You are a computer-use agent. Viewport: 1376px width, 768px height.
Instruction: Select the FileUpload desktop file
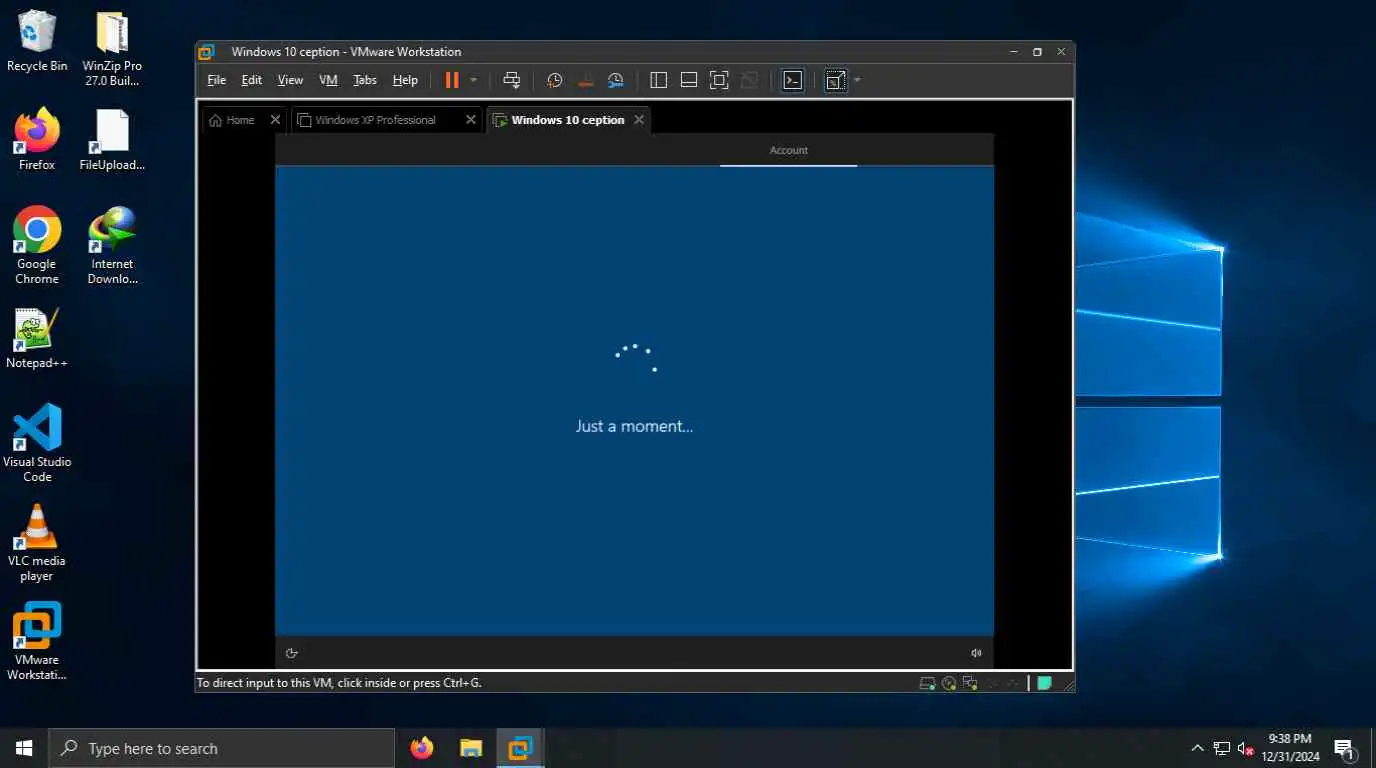coord(112,139)
